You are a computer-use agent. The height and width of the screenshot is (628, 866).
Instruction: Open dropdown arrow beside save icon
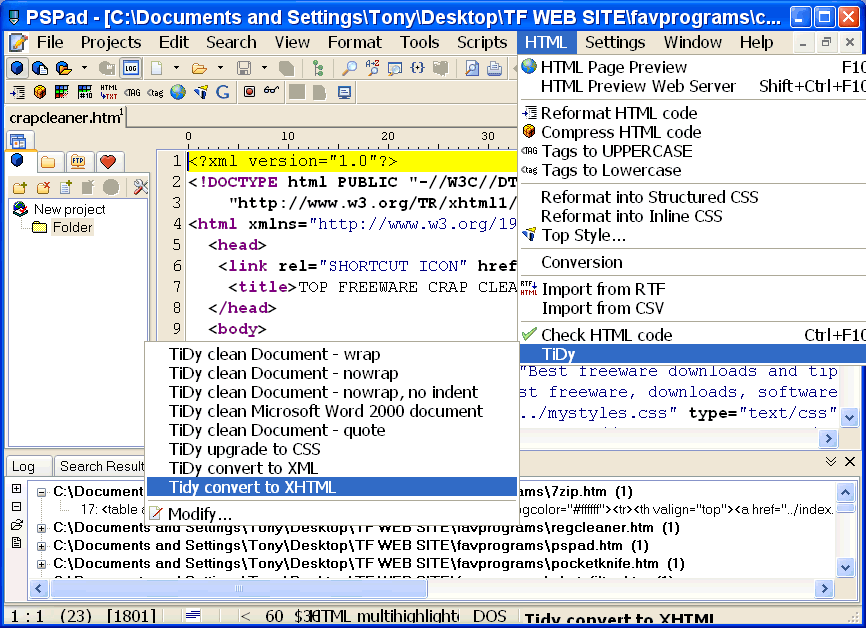(x=265, y=68)
